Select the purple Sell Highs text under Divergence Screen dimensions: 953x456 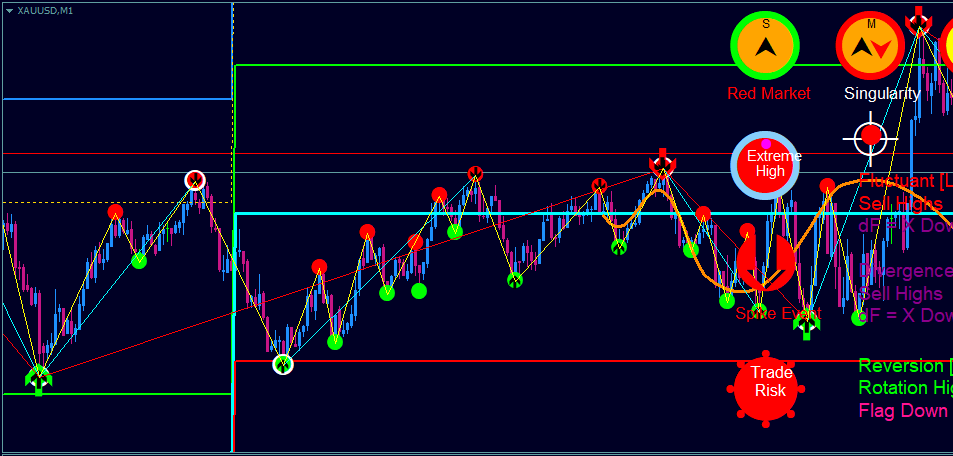click(901, 294)
